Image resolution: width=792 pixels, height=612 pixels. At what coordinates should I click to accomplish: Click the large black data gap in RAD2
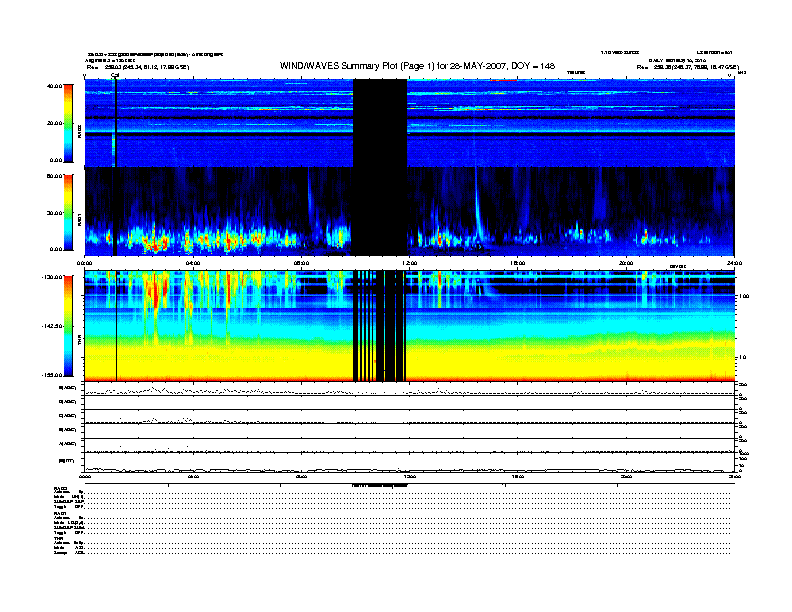pyautogui.click(x=380, y=123)
